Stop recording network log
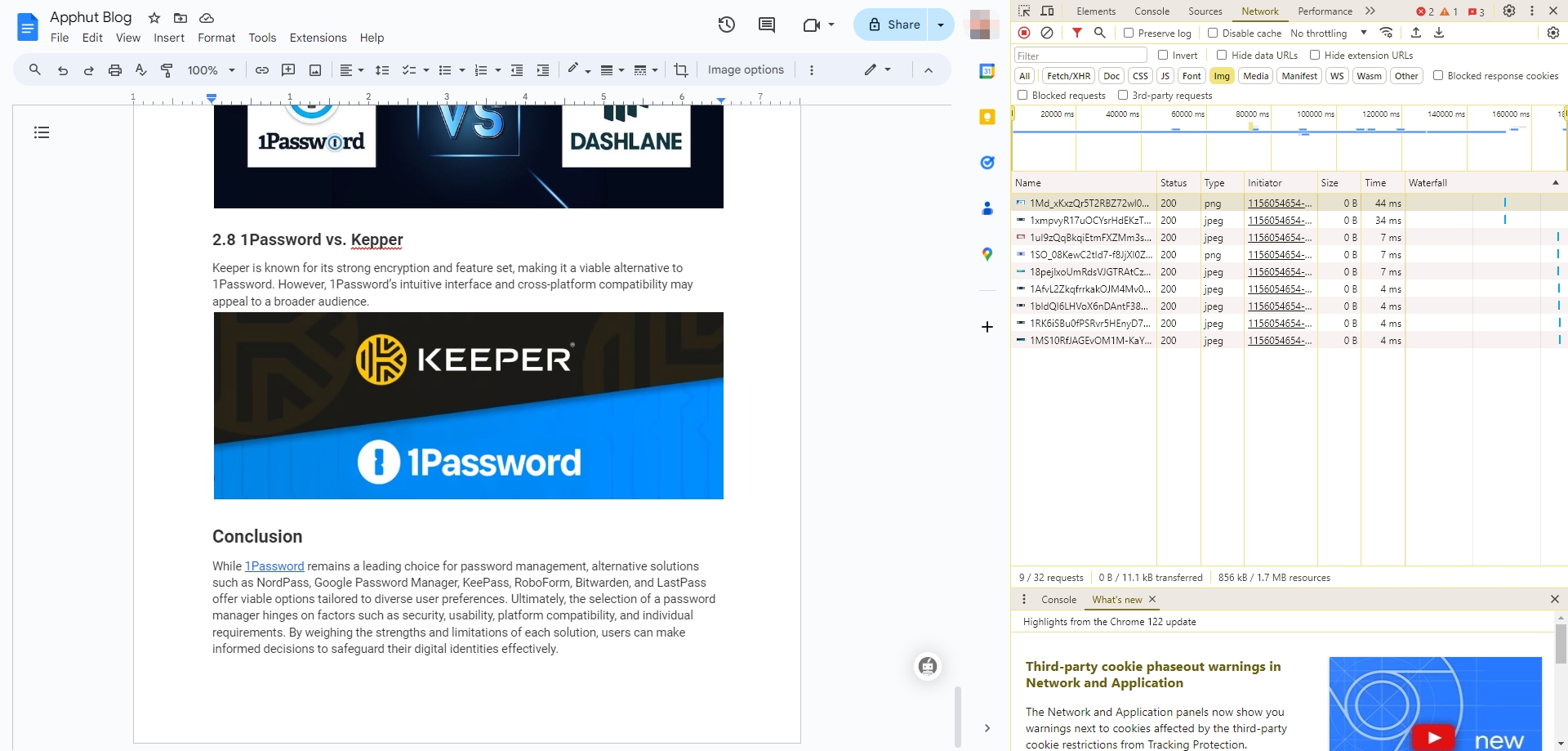 click(1024, 33)
